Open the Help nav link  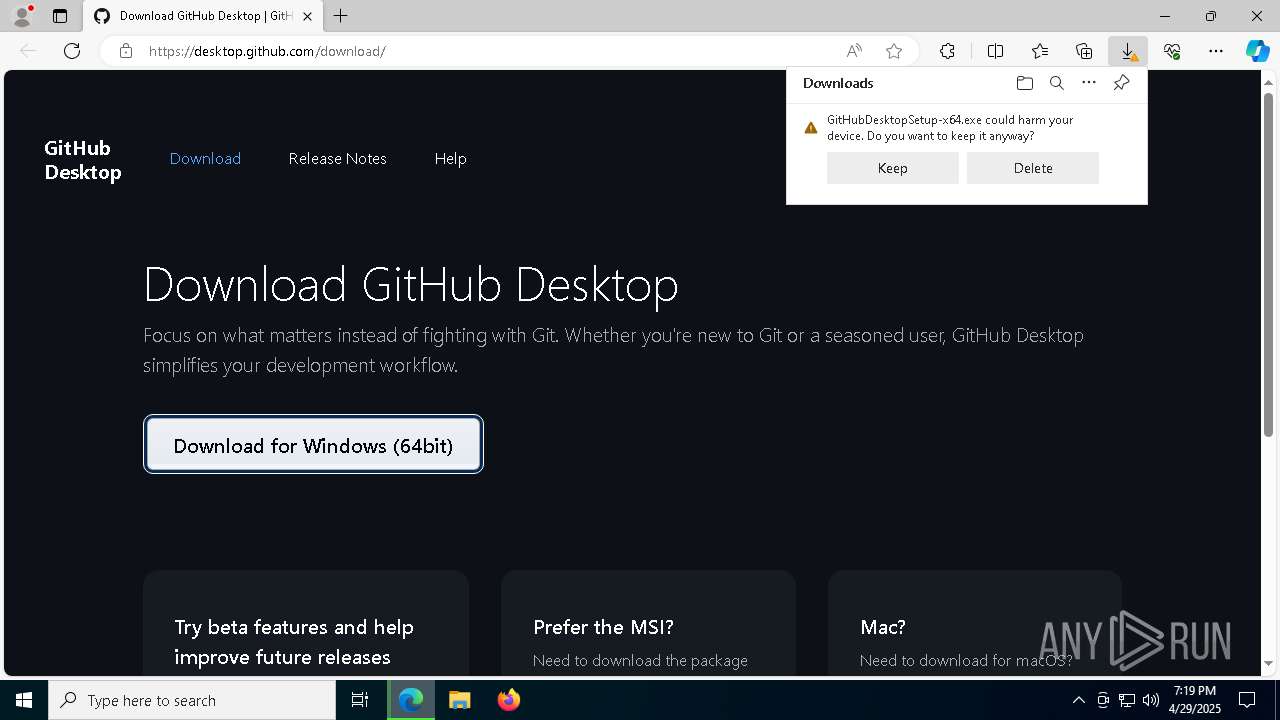click(451, 159)
